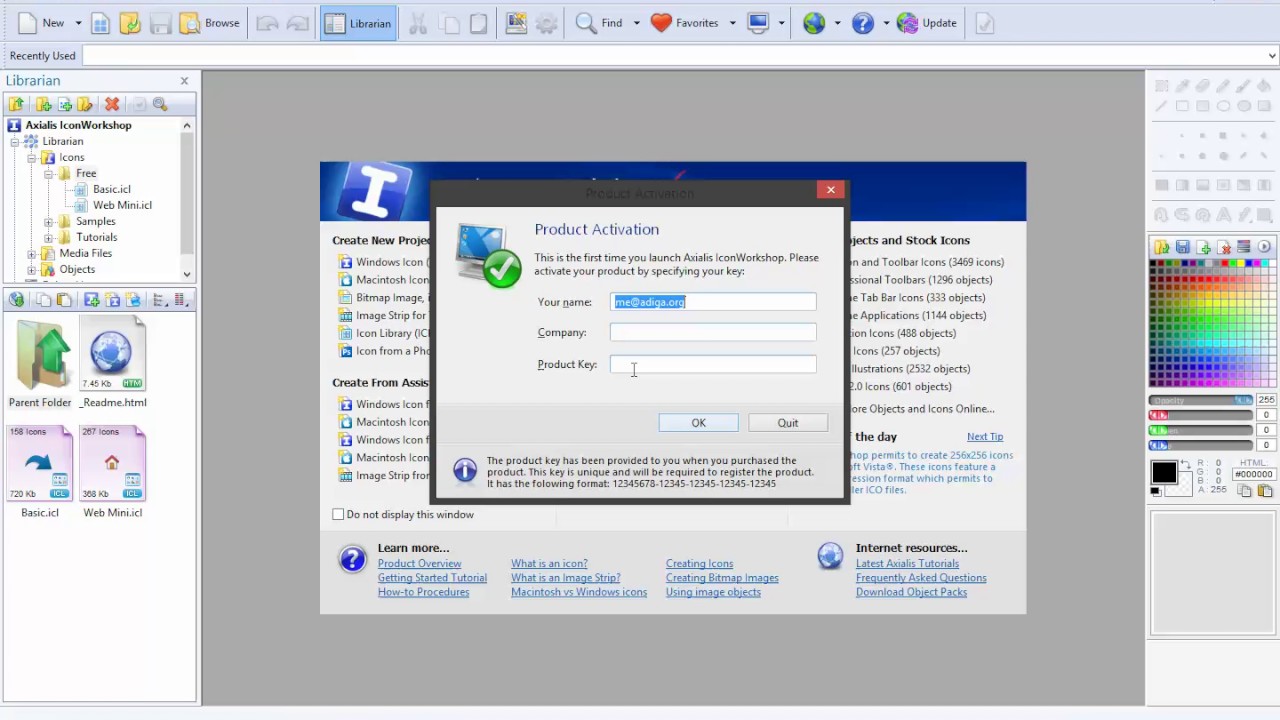Click the Favorites heart icon

coord(661,23)
